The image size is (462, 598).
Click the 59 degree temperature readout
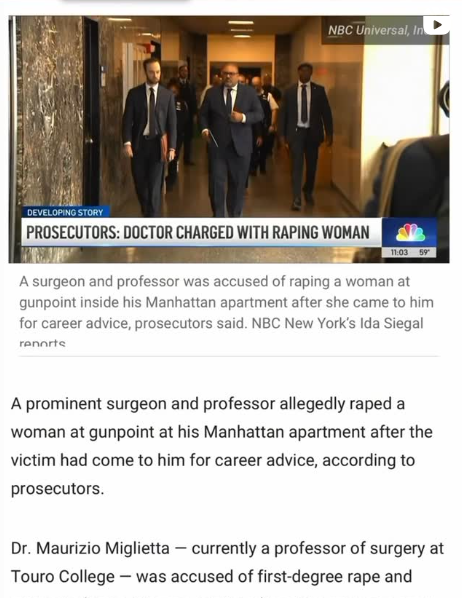coord(424,252)
